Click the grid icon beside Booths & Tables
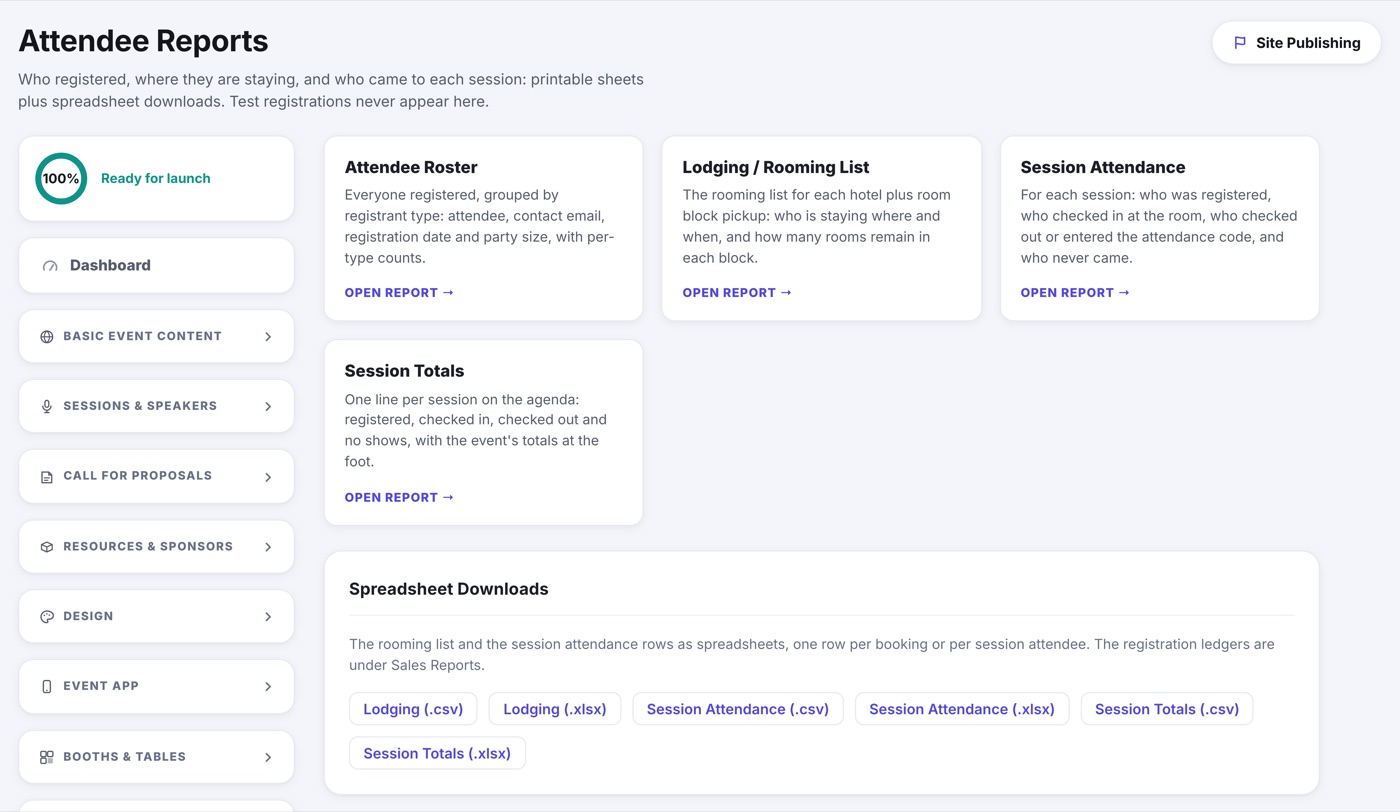Screen dimensions: 1400x812 tap(47, 757)
